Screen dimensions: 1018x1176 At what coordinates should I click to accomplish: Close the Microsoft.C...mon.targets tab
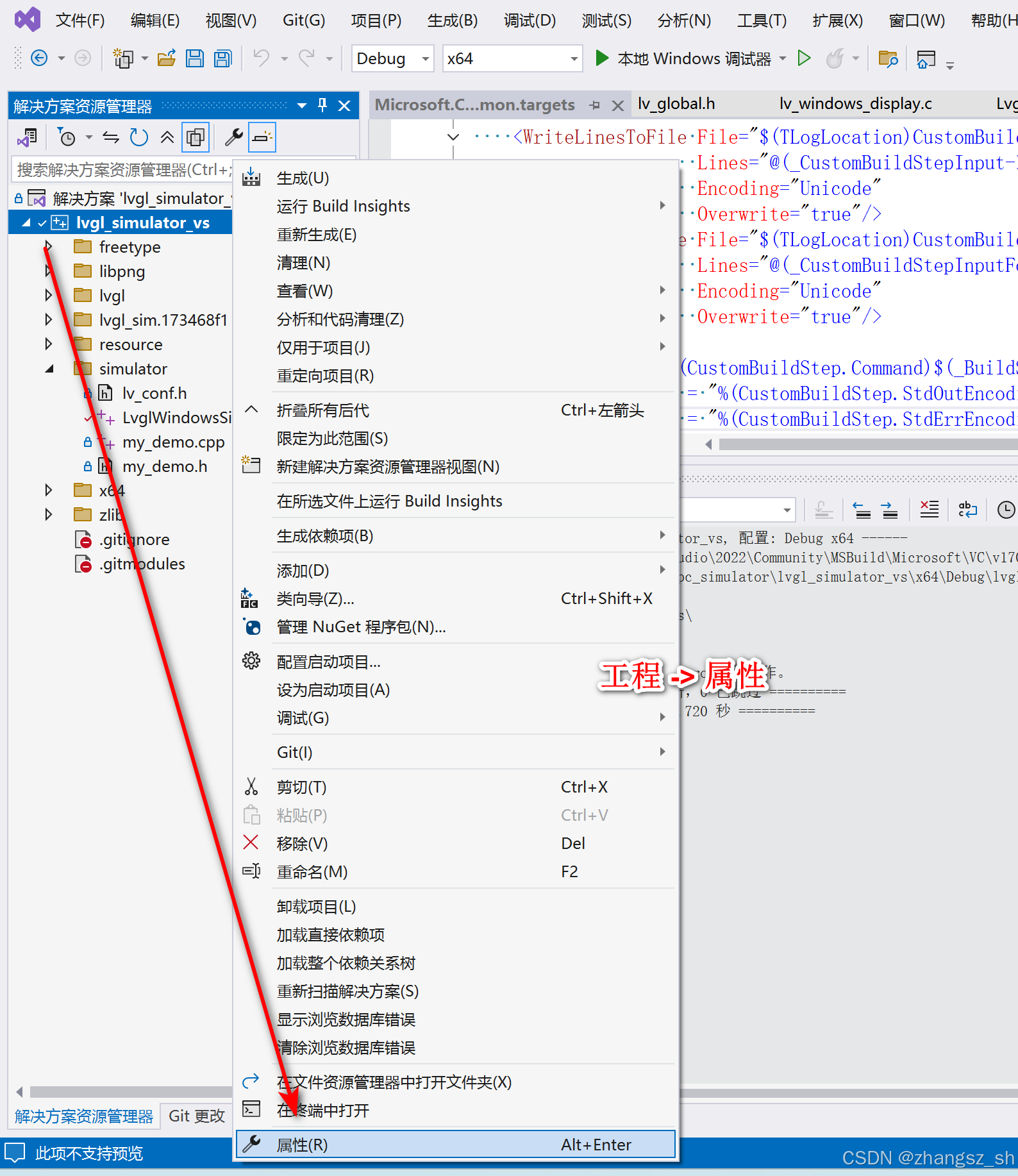[x=618, y=106]
